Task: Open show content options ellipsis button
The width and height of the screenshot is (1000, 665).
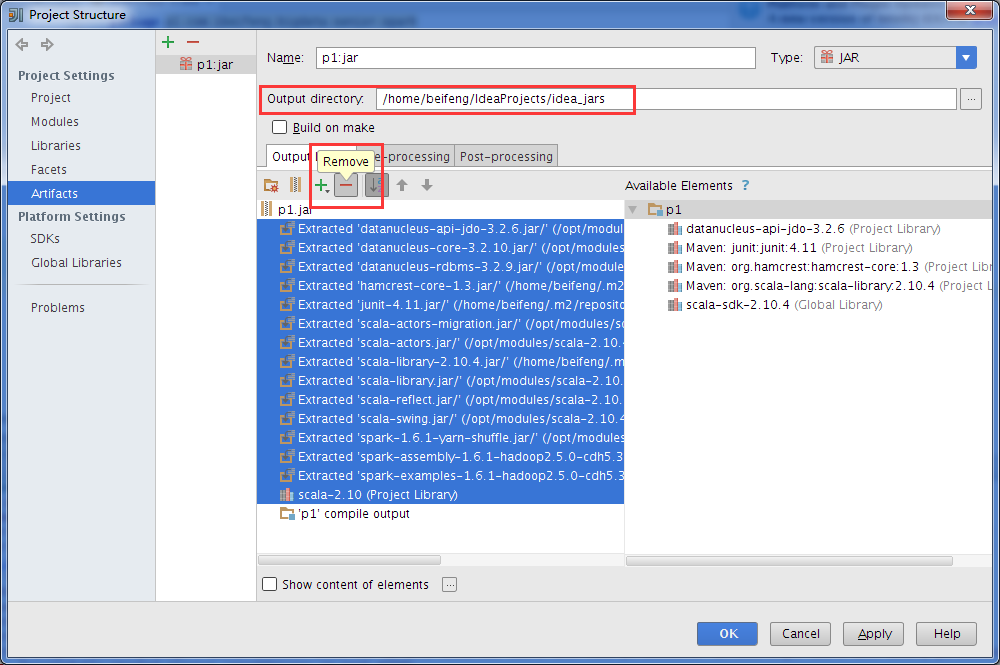Action: [x=450, y=585]
